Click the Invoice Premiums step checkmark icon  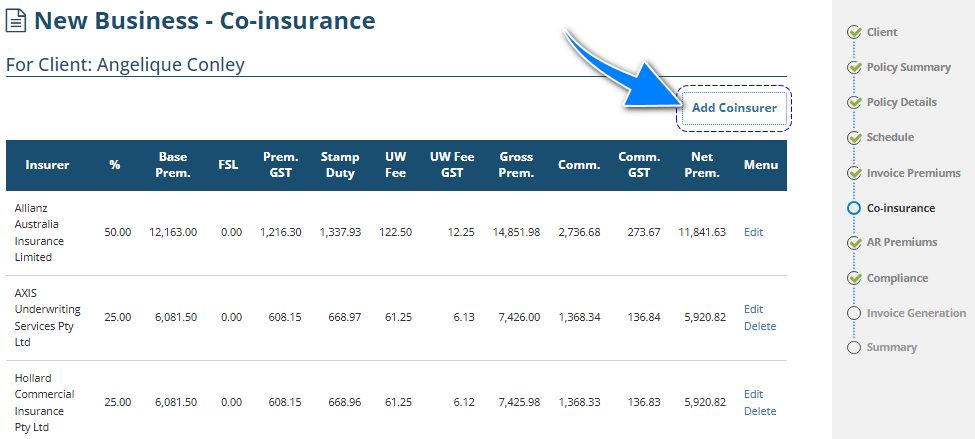[854, 173]
